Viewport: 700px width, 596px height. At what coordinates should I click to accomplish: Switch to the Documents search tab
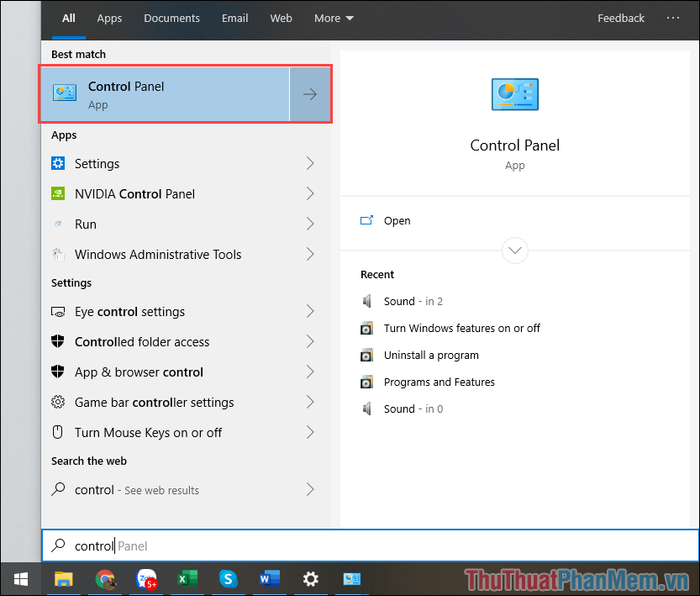point(172,18)
